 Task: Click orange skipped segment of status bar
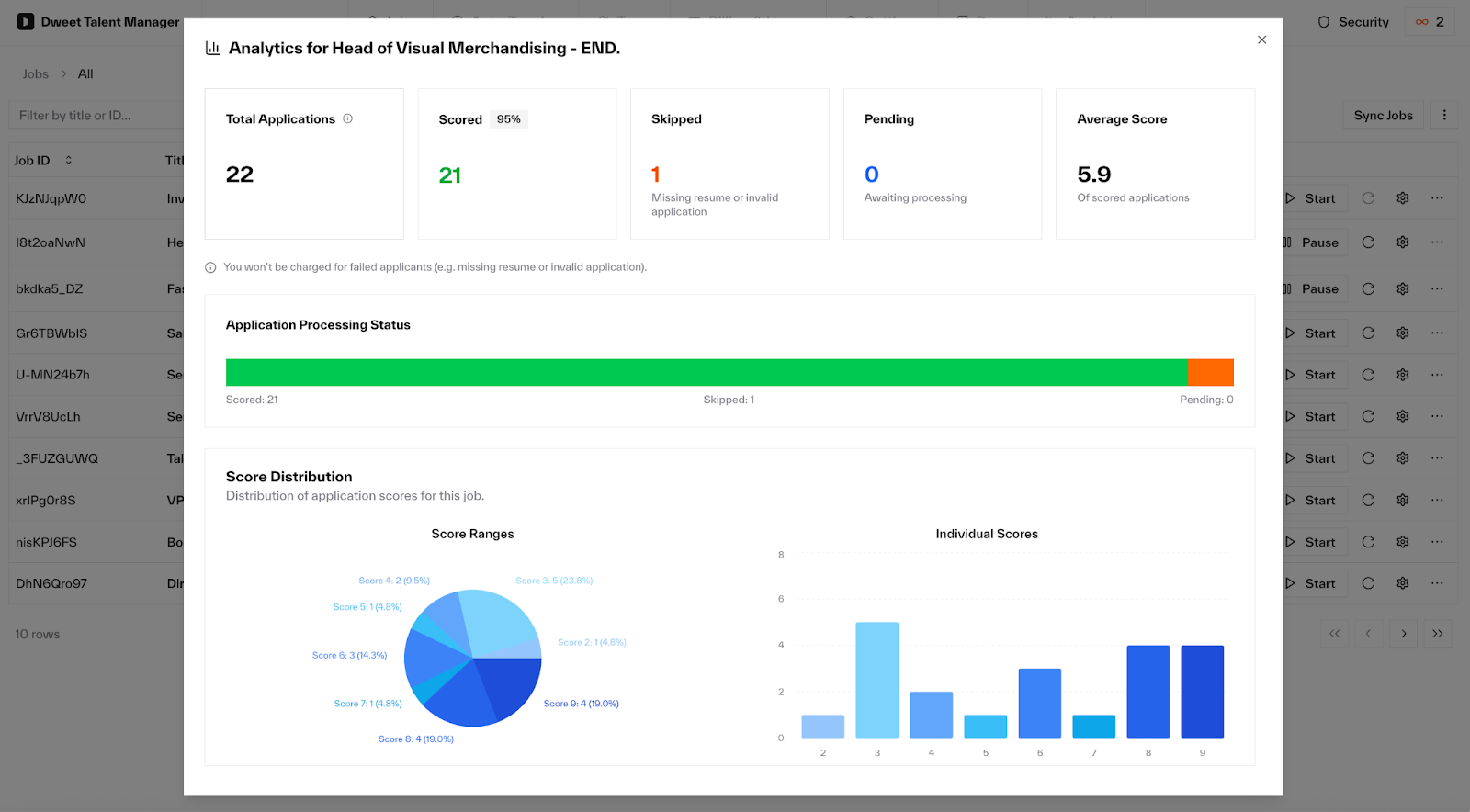point(1210,372)
